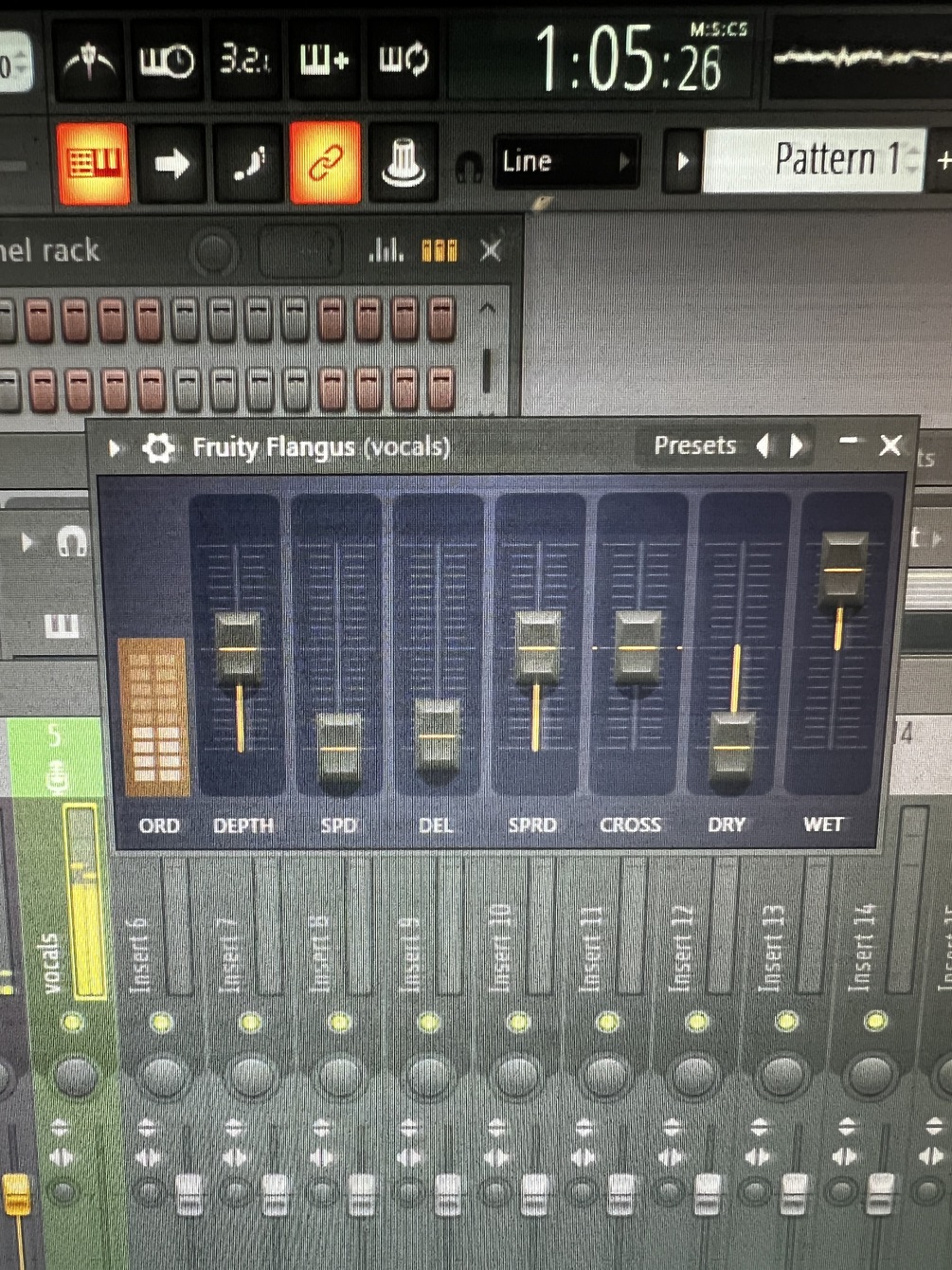Mute the vocals mixer track
This screenshot has width=952, height=1270.
pyautogui.click(x=72, y=1023)
